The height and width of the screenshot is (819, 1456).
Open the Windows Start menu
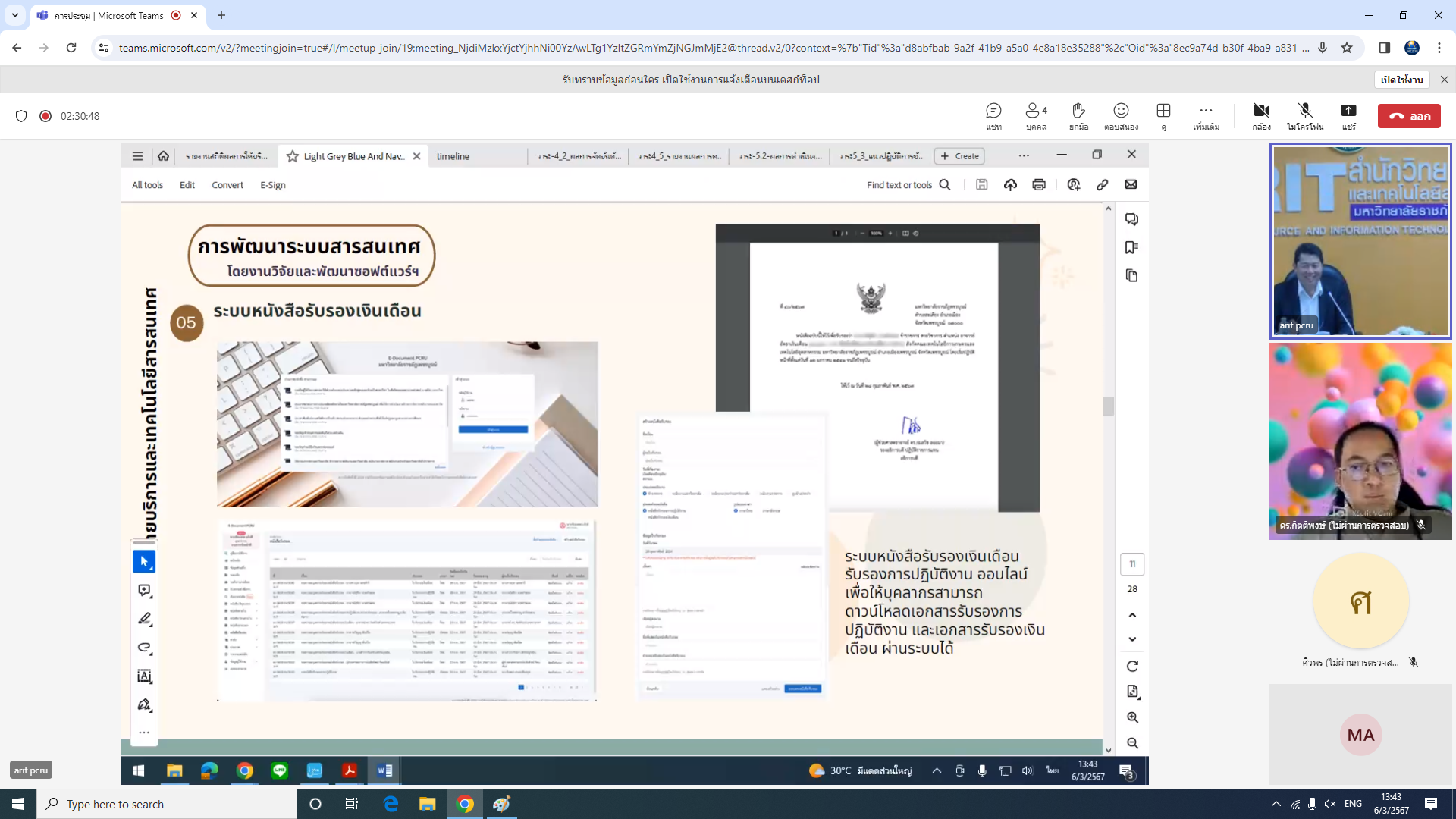pyautogui.click(x=18, y=804)
